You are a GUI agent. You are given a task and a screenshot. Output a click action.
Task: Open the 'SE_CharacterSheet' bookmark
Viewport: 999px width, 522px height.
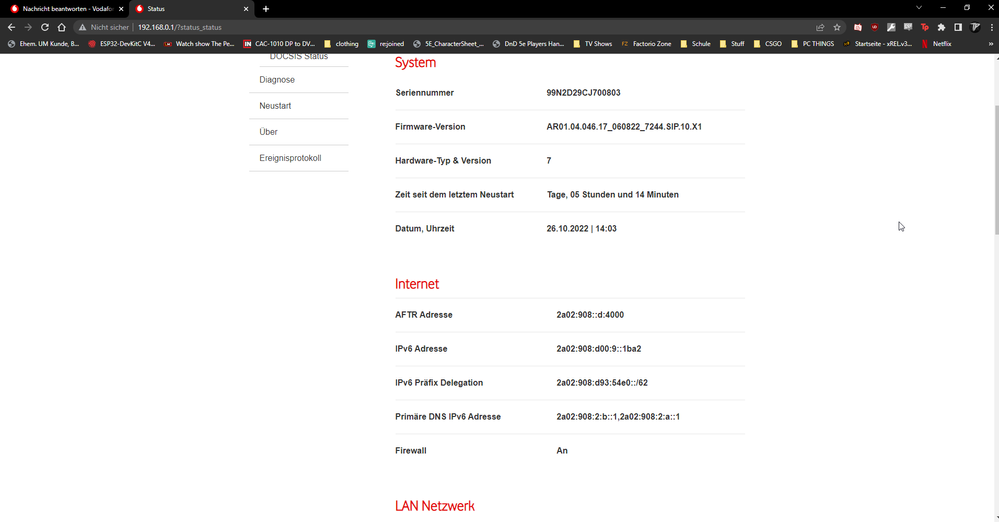448,44
